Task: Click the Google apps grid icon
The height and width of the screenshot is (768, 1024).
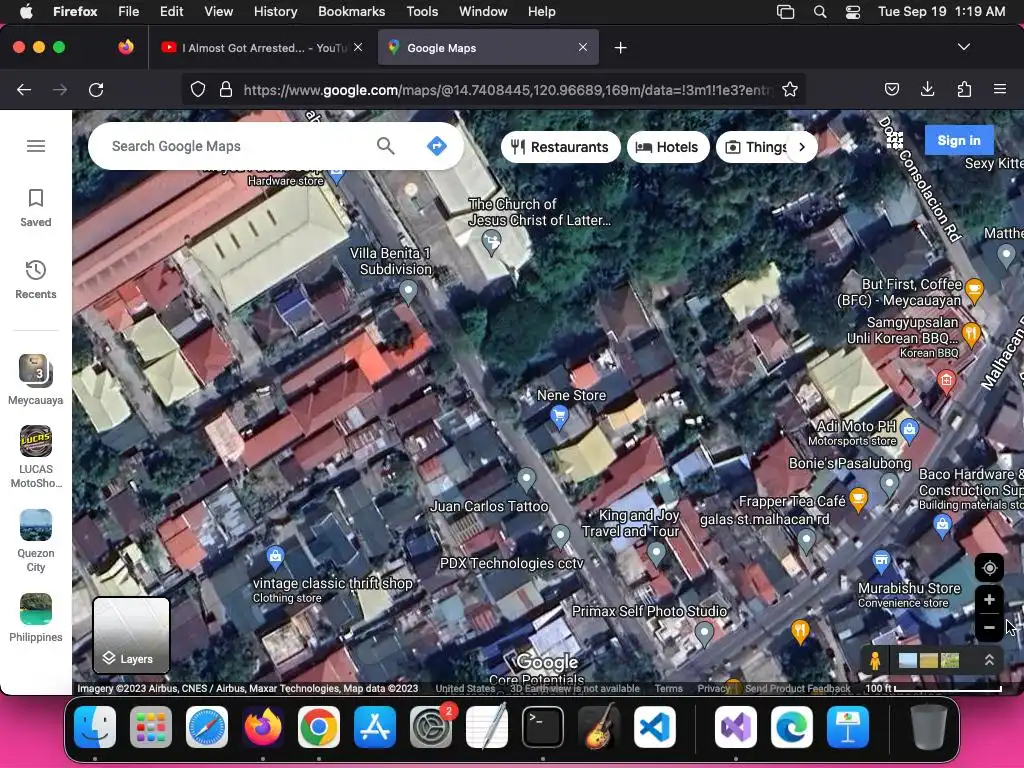Action: pyautogui.click(x=895, y=140)
